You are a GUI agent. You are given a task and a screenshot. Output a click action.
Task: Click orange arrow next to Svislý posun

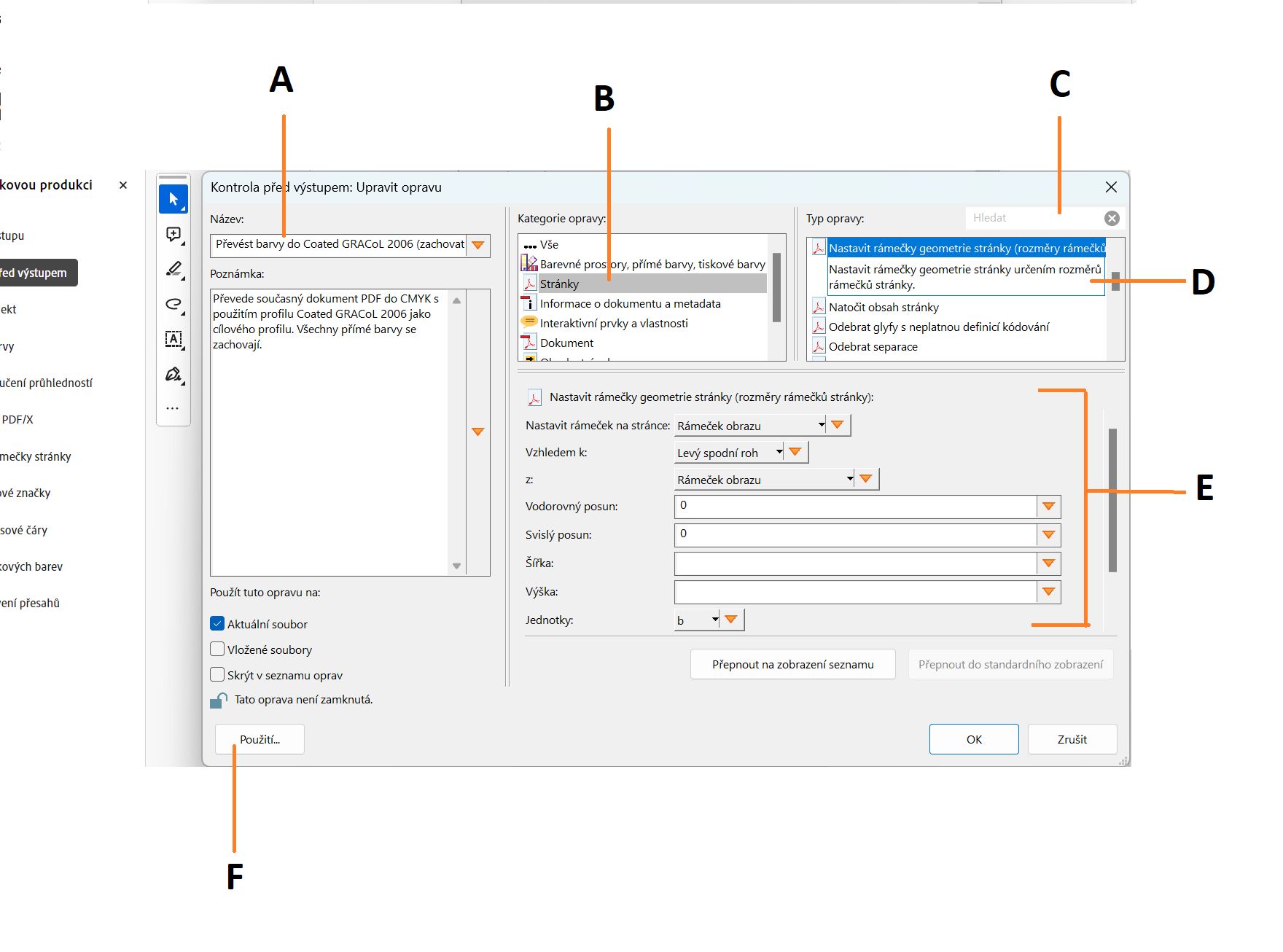[1048, 535]
